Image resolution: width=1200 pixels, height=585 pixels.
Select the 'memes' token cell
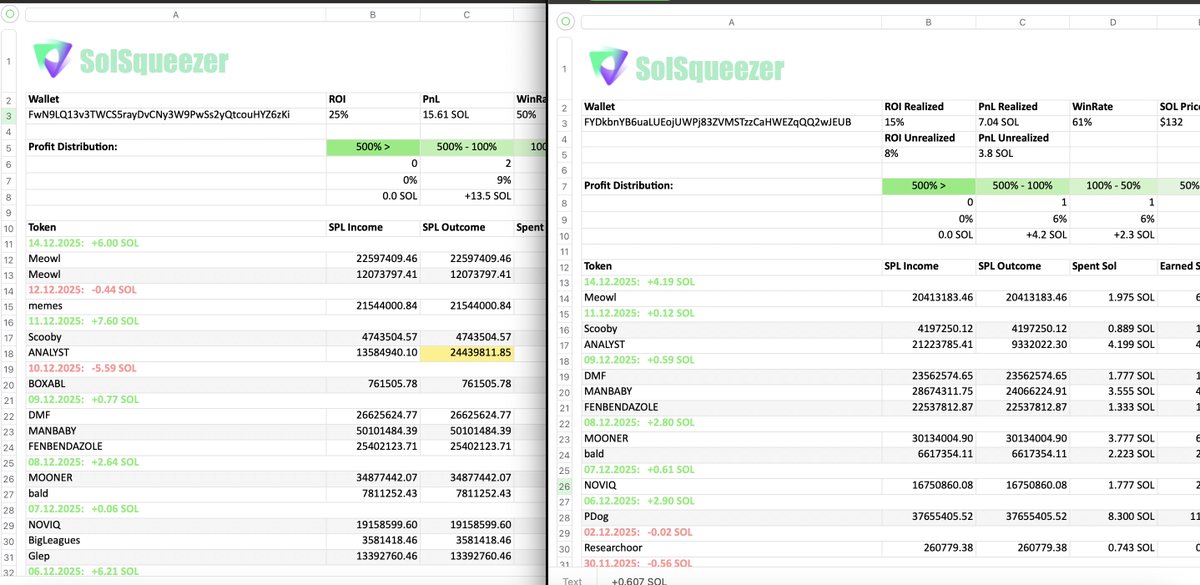click(176, 305)
